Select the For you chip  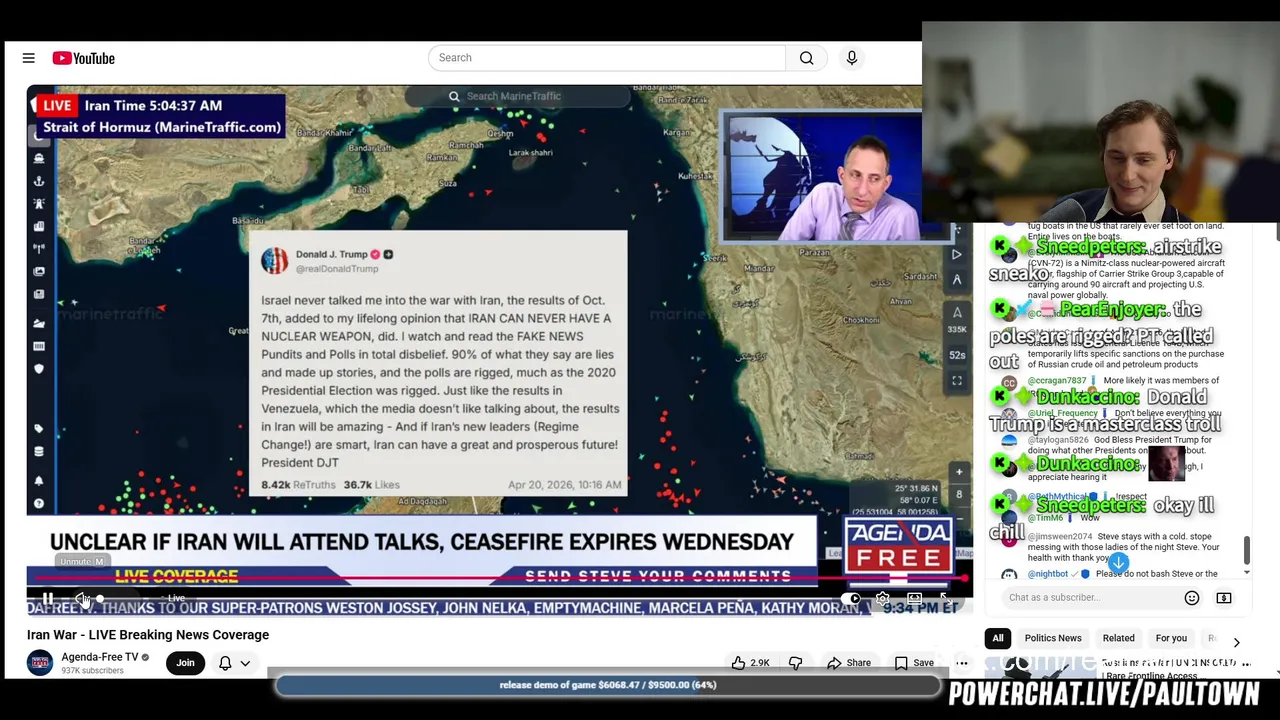(x=1171, y=638)
